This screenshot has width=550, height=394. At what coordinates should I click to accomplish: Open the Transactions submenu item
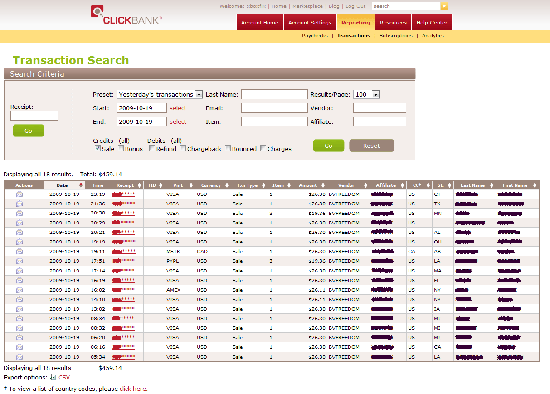(x=354, y=35)
